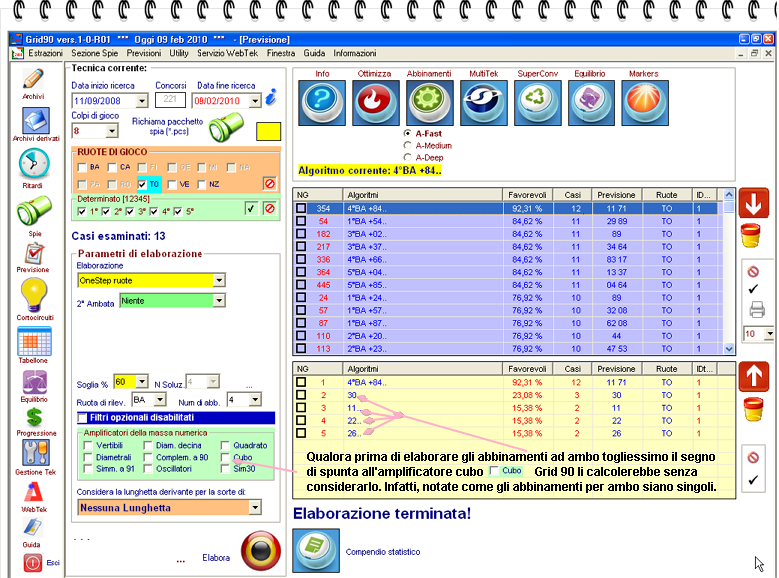This screenshot has height=578, width=779.
Task: Click the Markers orange sphere button
Action: pos(645,103)
